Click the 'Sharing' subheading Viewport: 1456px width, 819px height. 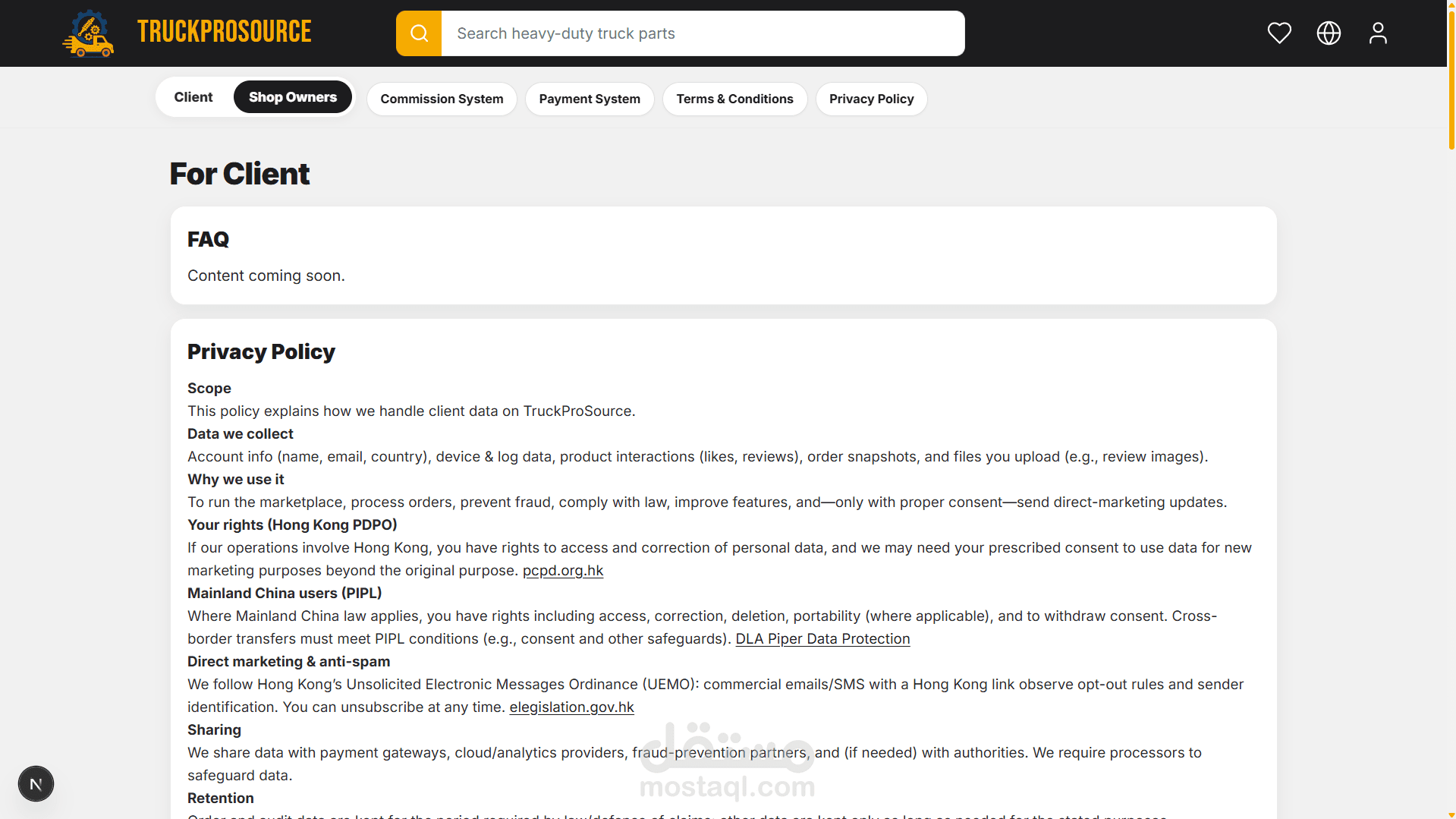click(x=214, y=730)
